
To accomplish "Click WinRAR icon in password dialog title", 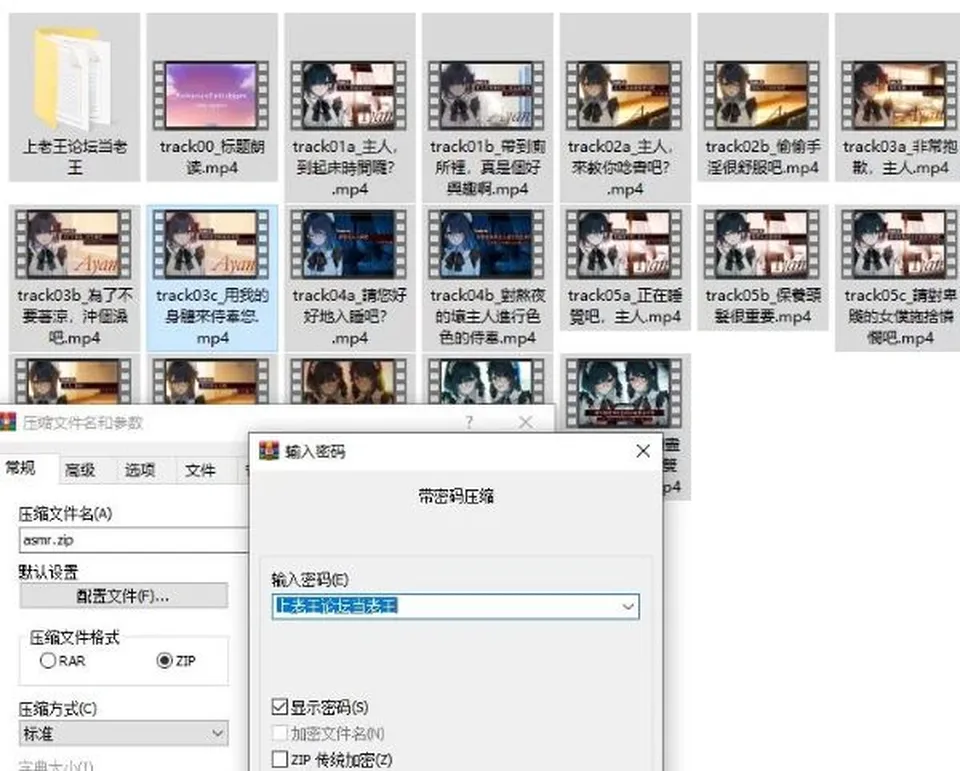I will 269,451.
